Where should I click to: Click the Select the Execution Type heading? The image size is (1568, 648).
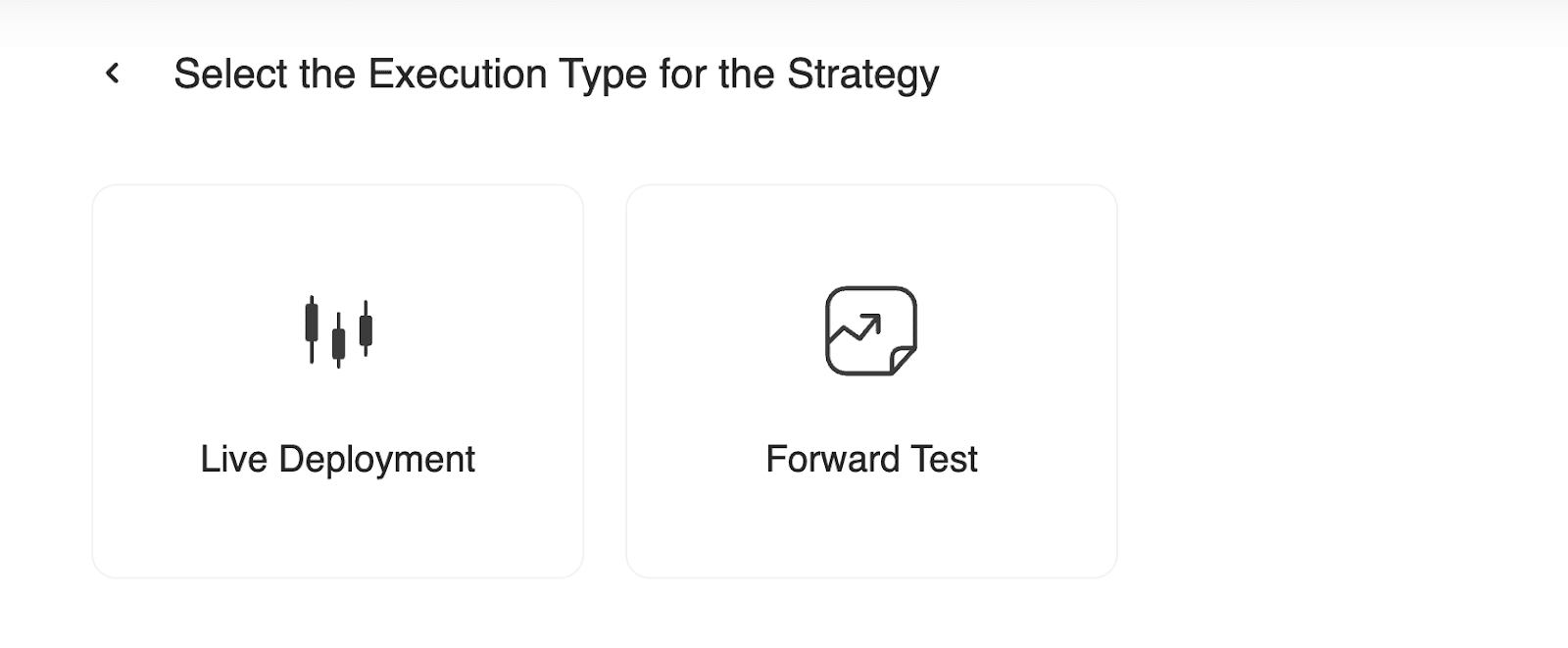point(557,73)
